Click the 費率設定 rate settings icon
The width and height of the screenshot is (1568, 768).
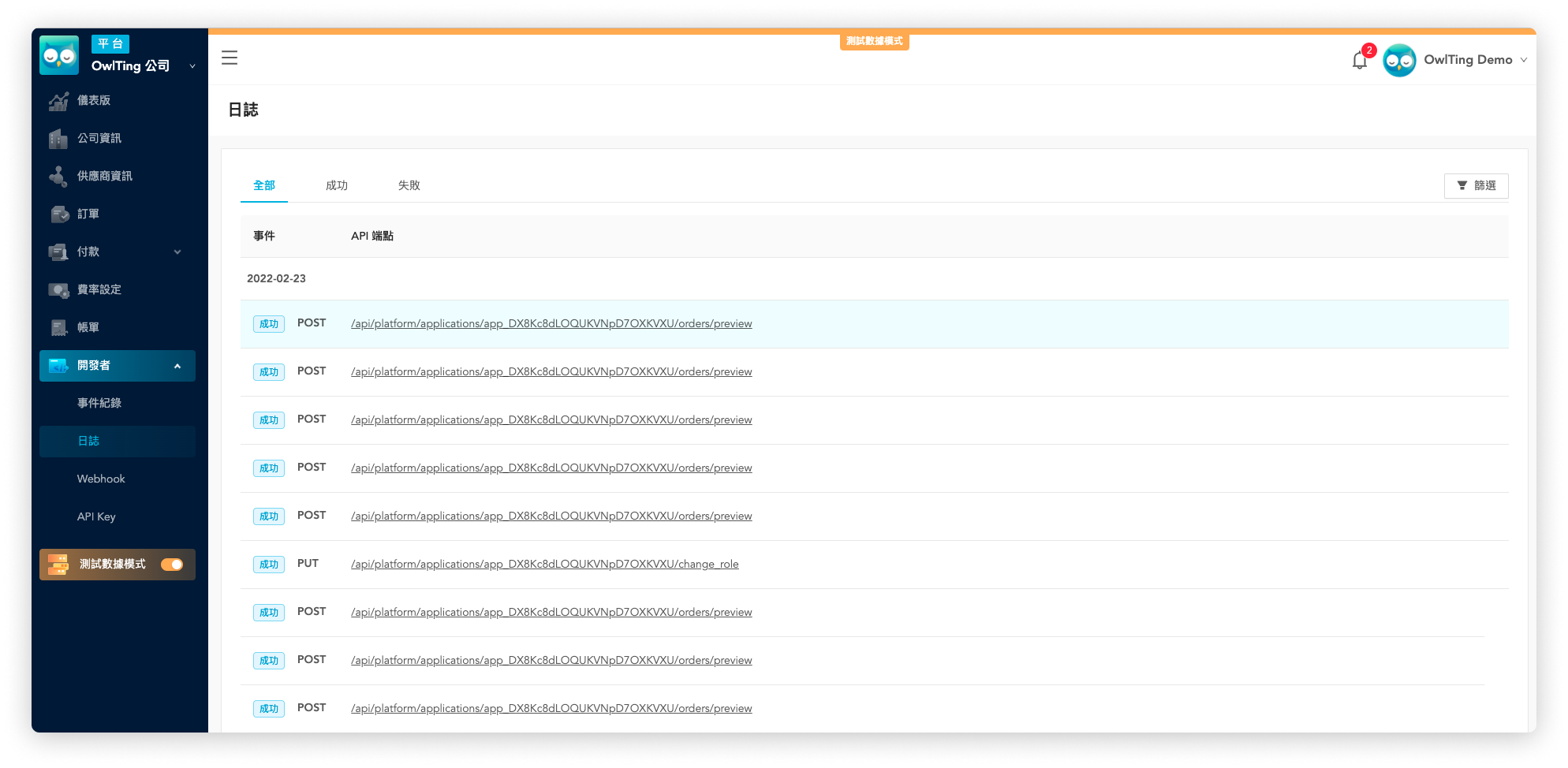pos(59,290)
